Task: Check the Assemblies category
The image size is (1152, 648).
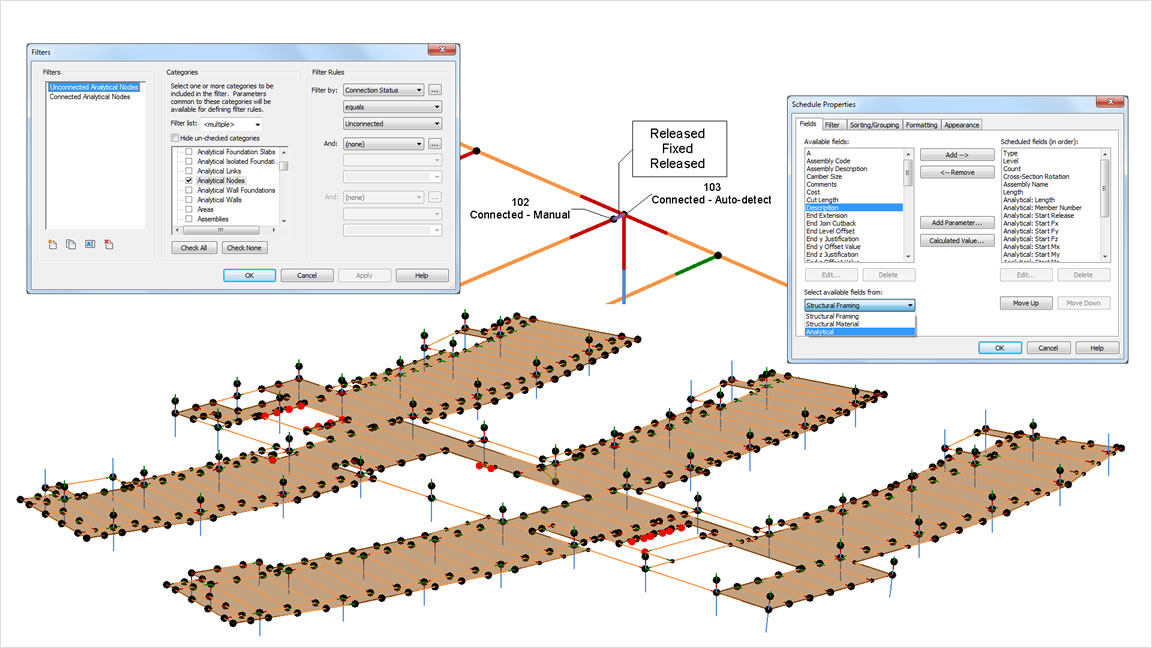Action: tap(189, 219)
